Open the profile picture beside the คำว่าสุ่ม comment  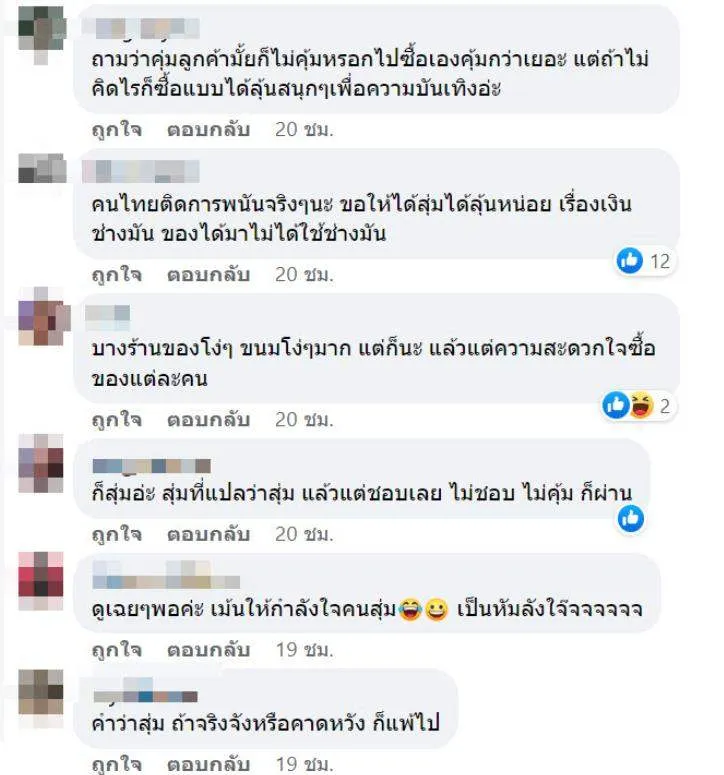(41, 698)
